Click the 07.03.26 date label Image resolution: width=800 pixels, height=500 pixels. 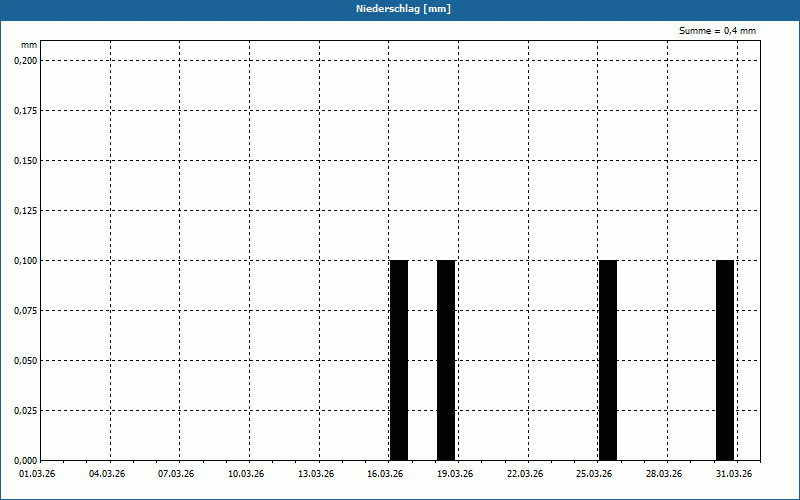tap(176, 473)
